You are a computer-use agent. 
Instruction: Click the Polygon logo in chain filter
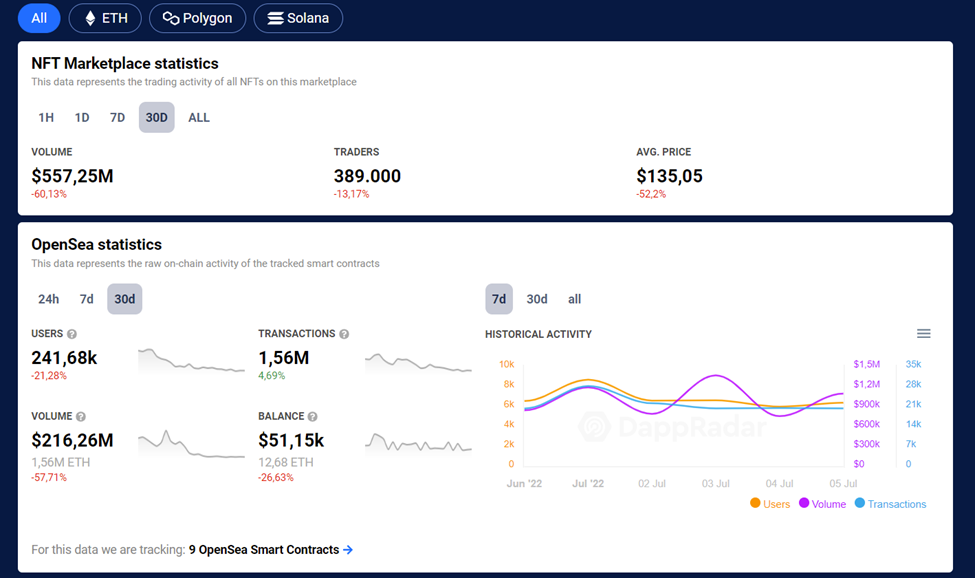click(x=171, y=18)
